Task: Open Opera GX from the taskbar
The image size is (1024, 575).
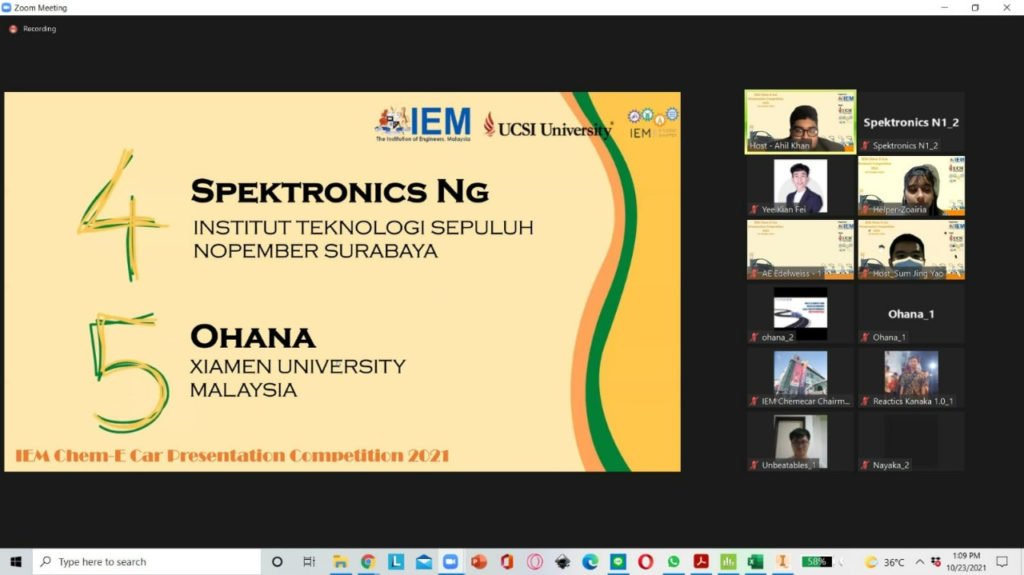Action: coord(535,562)
